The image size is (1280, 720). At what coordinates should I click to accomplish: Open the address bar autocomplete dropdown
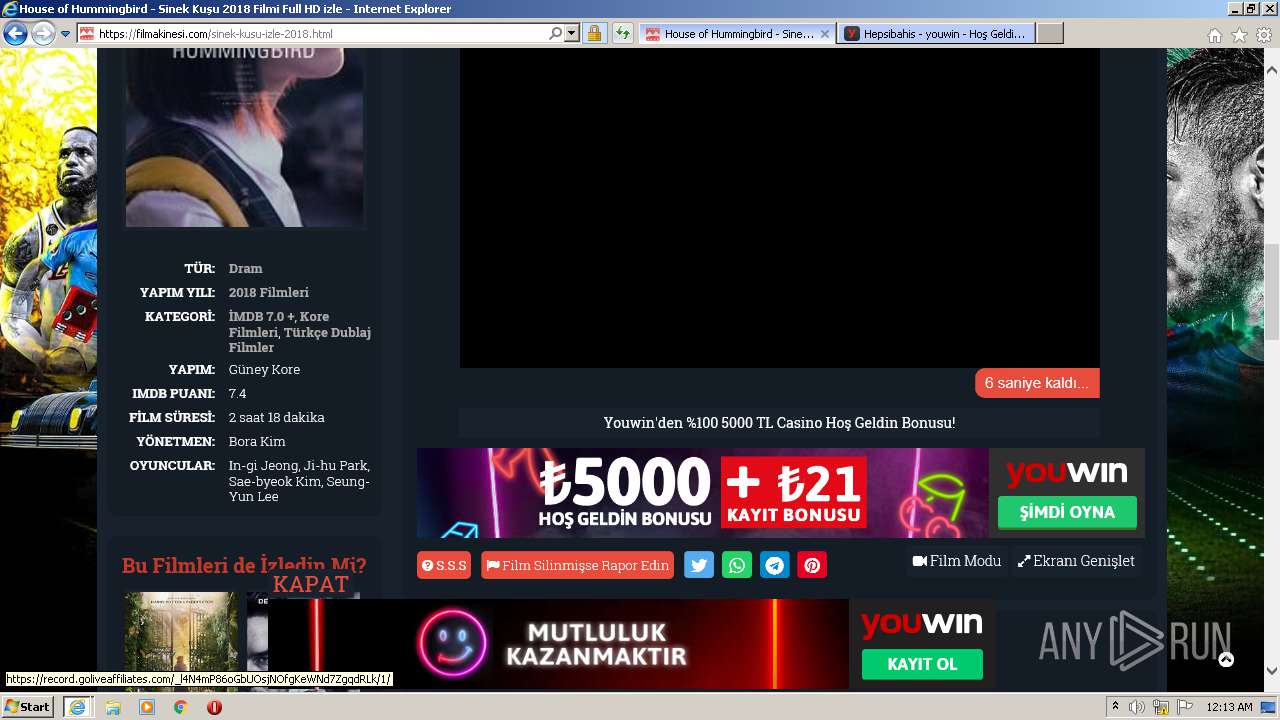572,33
